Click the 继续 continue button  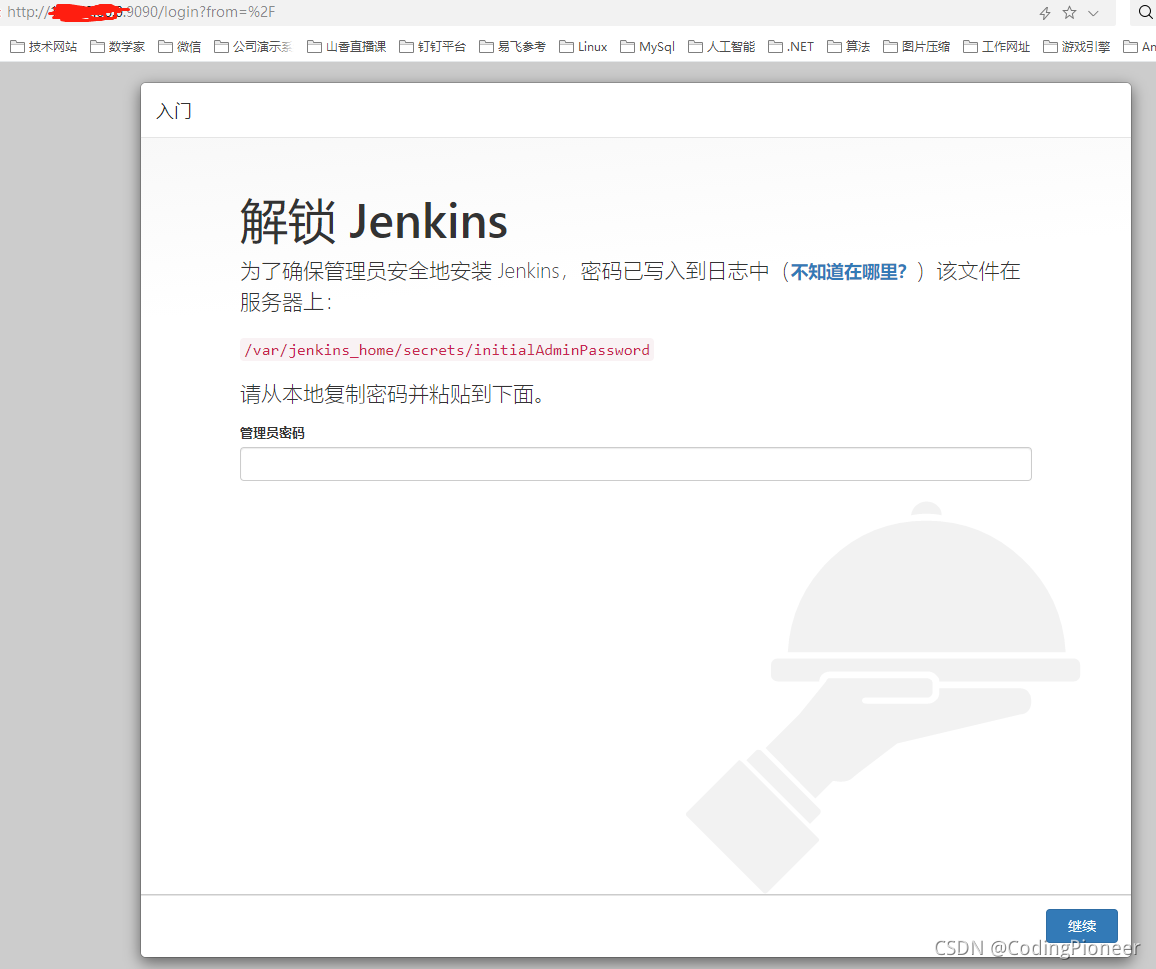1082,925
